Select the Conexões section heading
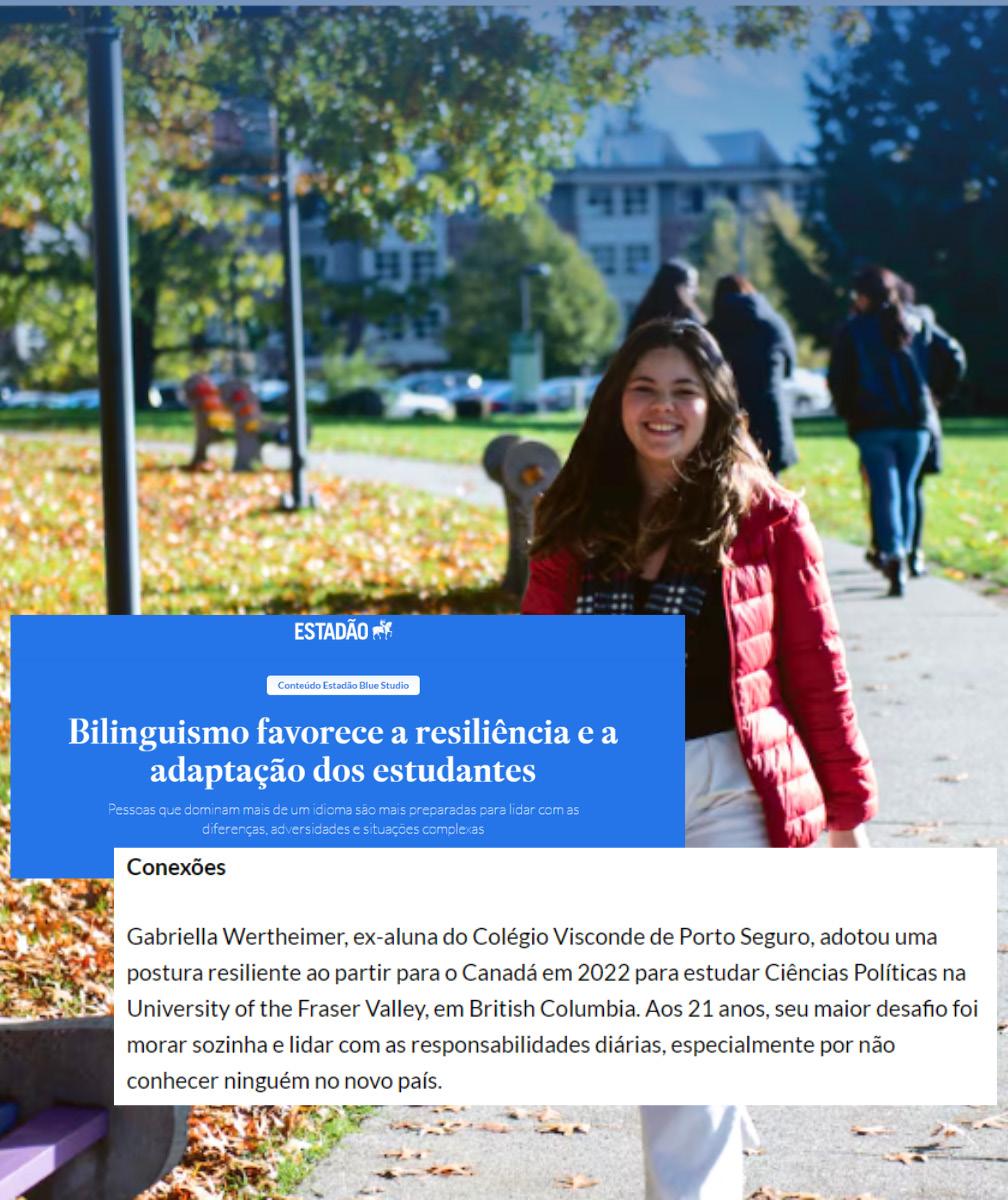The height and width of the screenshot is (1200, 1008). click(x=176, y=867)
